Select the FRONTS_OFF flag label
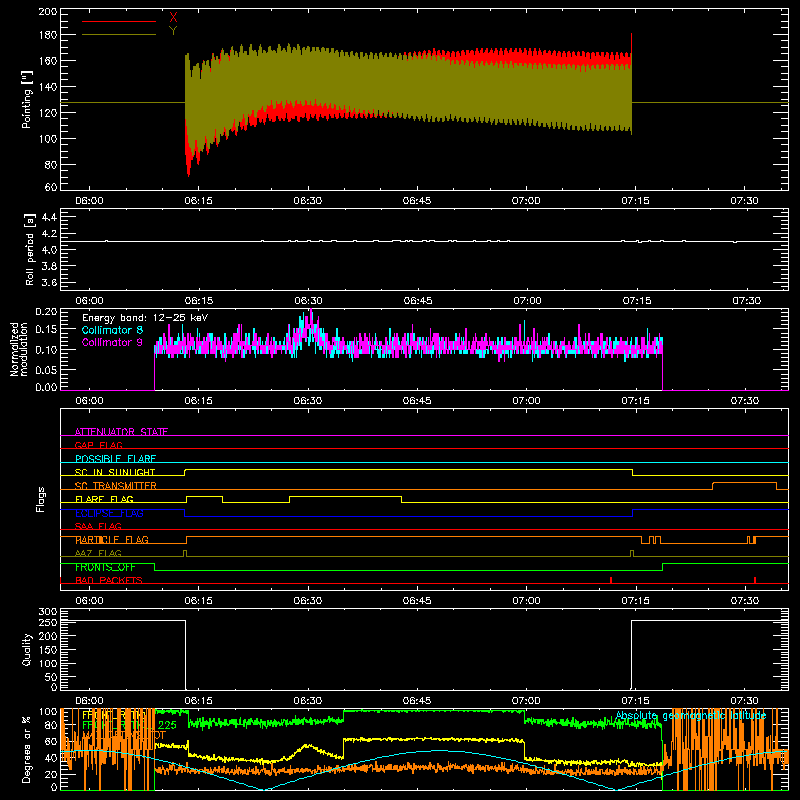Viewport: 800px width, 800px height. 105,567
